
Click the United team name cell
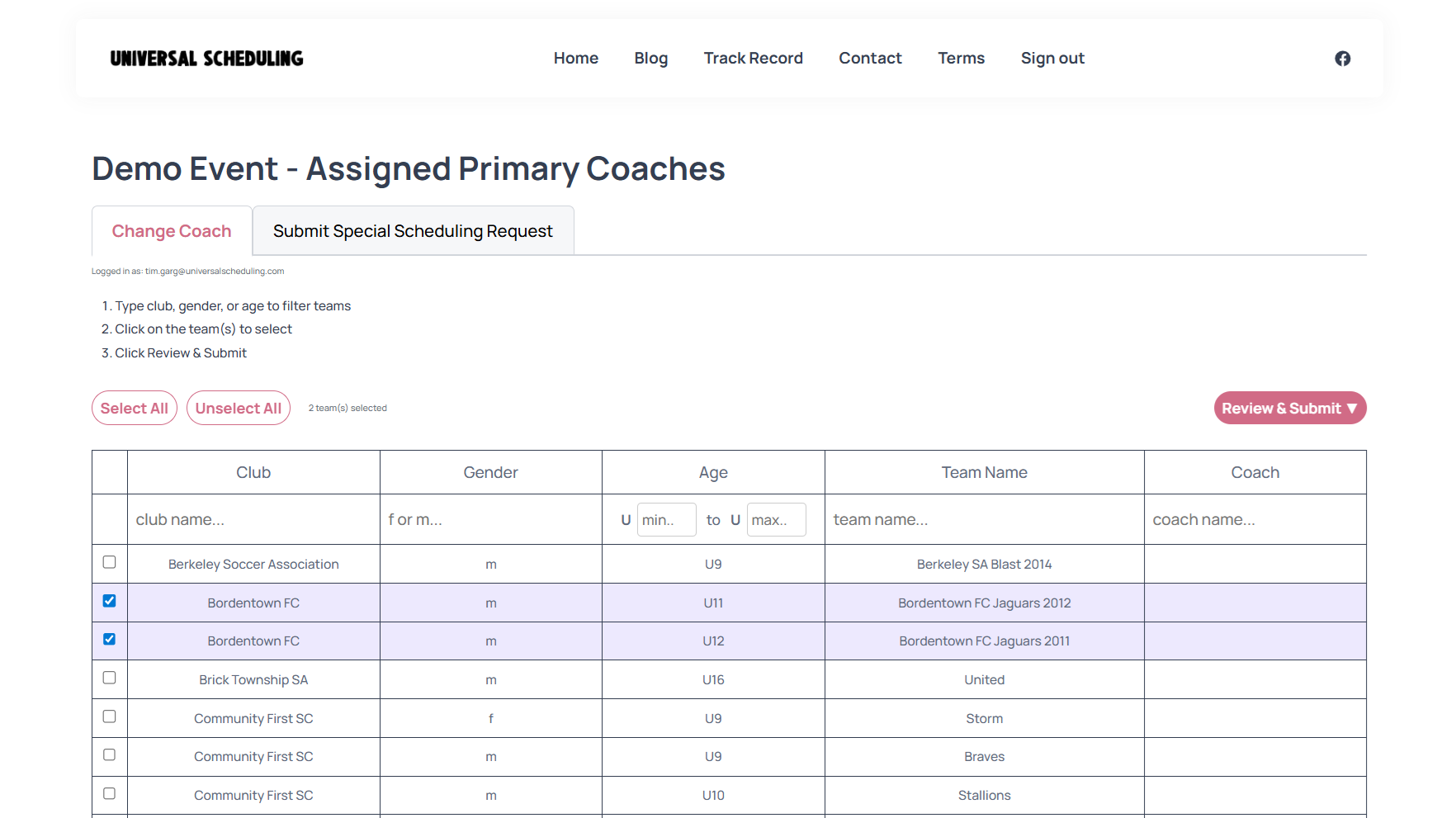pyautogui.click(x=985, y=679)
